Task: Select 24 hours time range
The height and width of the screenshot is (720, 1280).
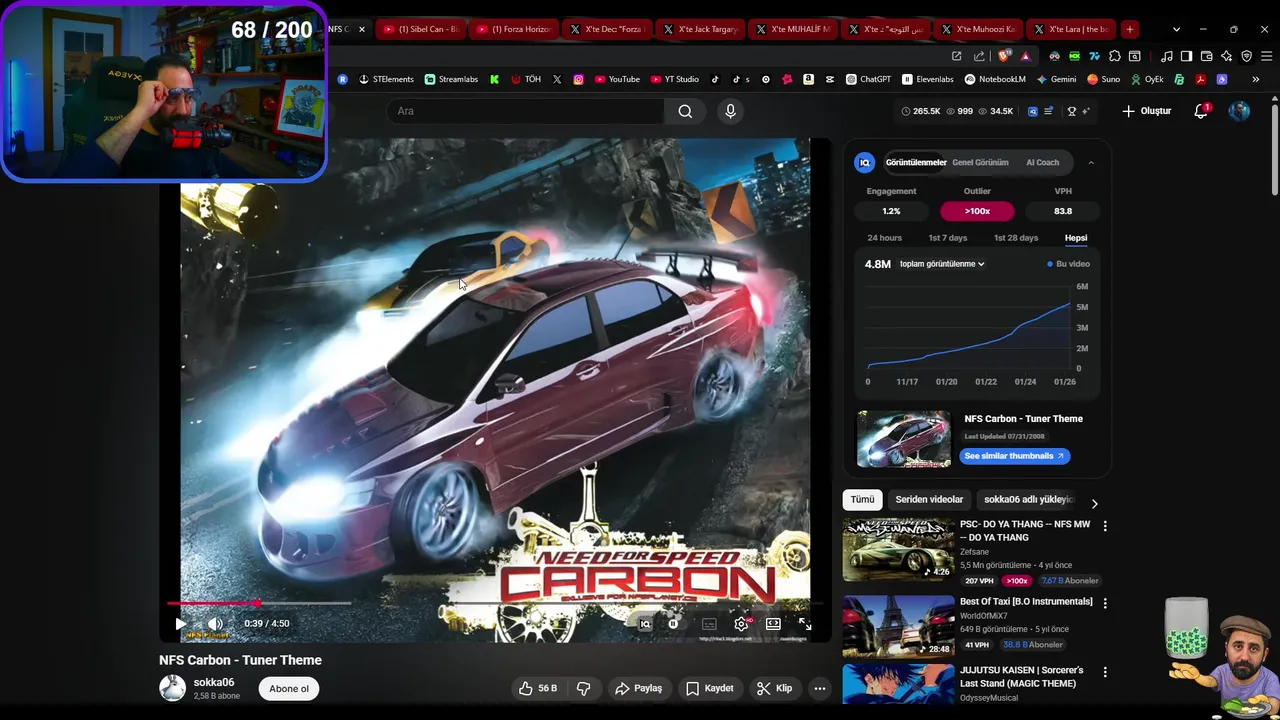Action: point(884,238)
